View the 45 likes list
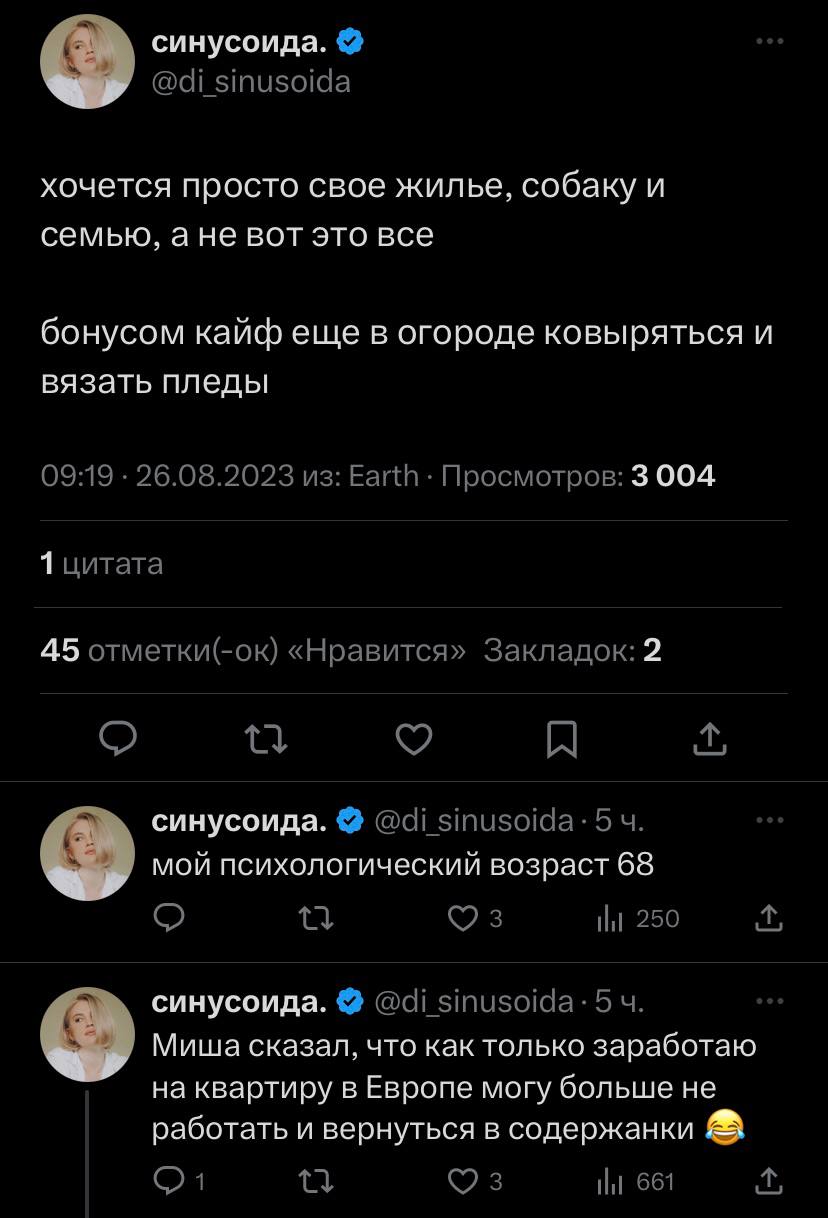Image resolution: width=828 pixels, height=1218 pixels. 252,651
